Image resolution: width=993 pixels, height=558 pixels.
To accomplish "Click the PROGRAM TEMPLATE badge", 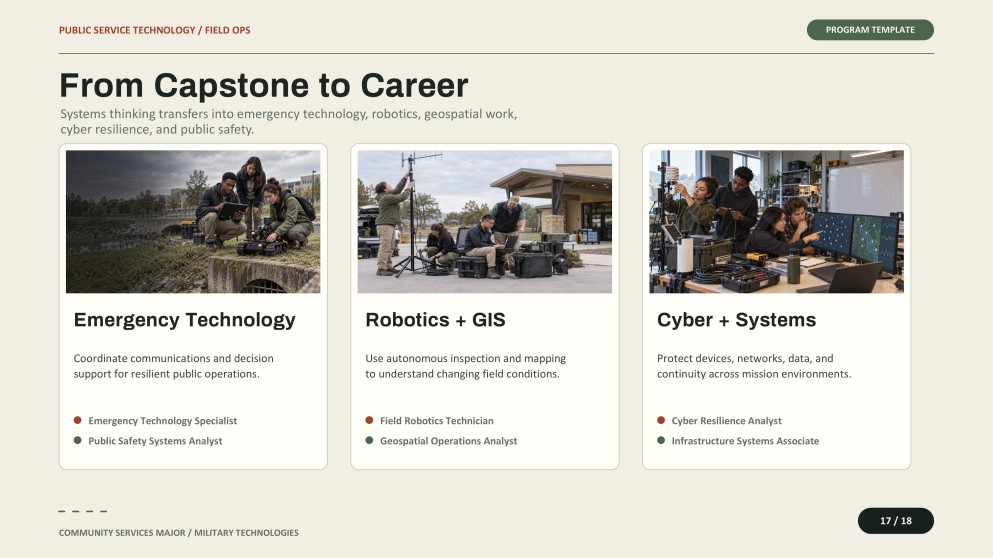I will pos(870,30).
